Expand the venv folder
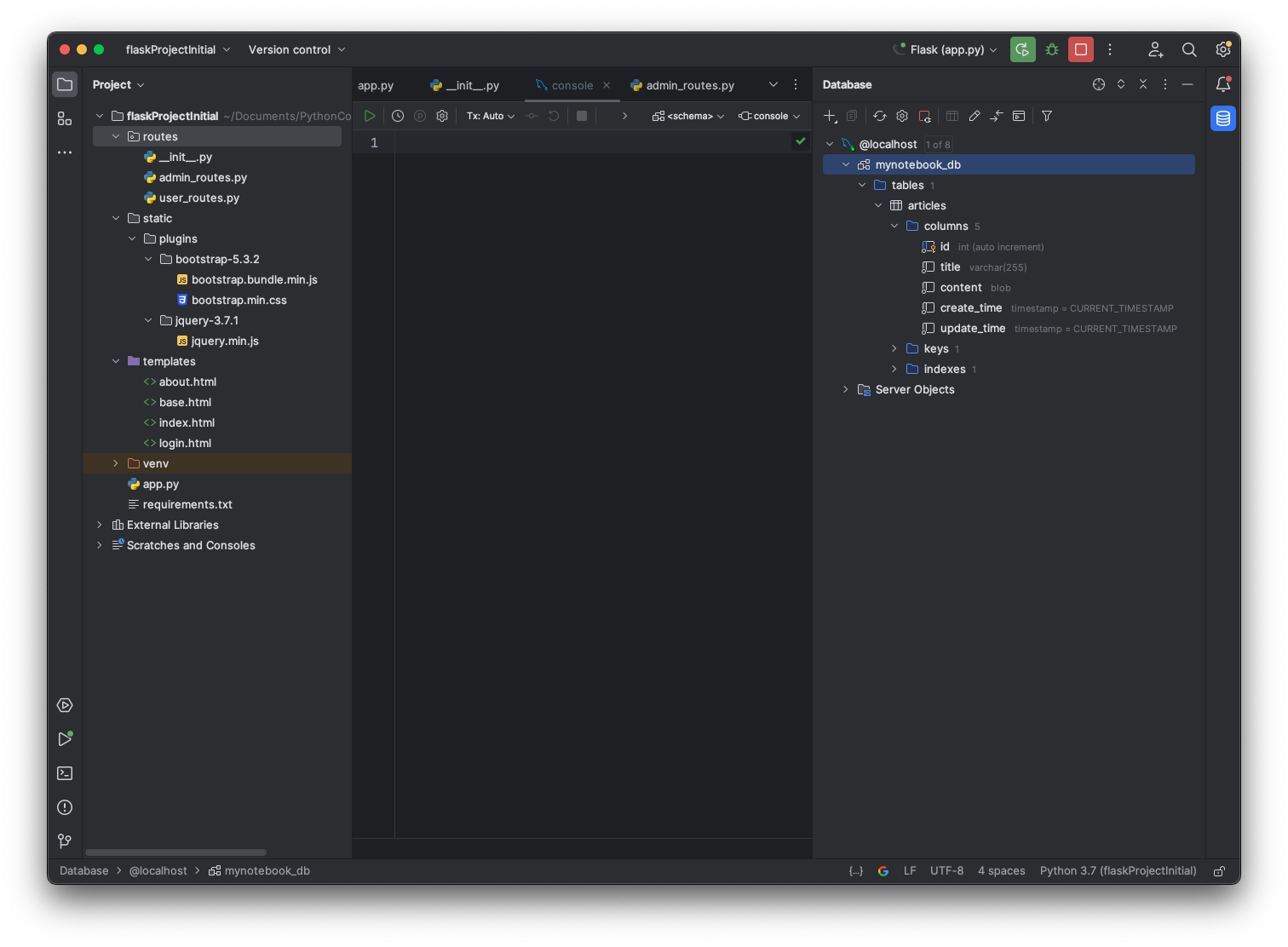 tap(116, 463)
